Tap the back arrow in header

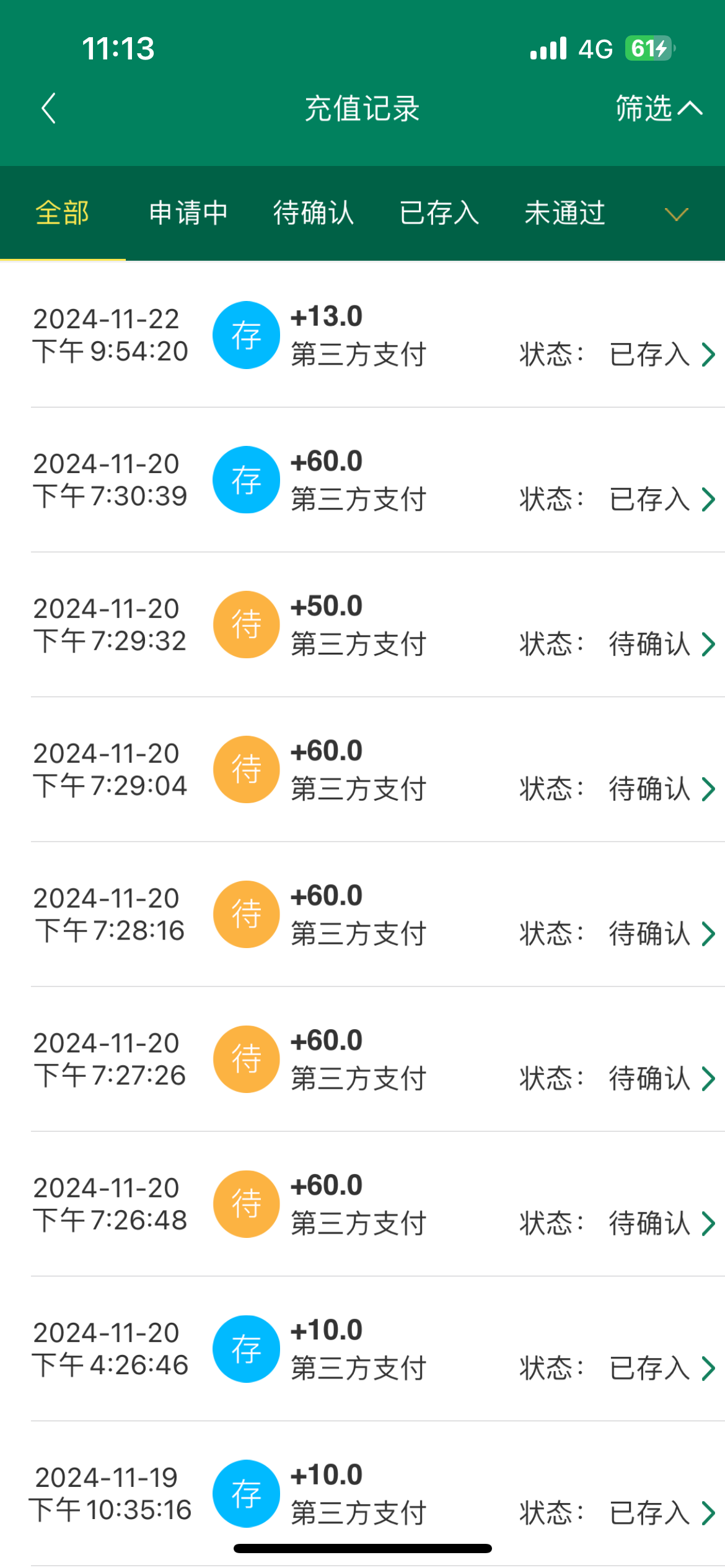[x=48, y=108]
